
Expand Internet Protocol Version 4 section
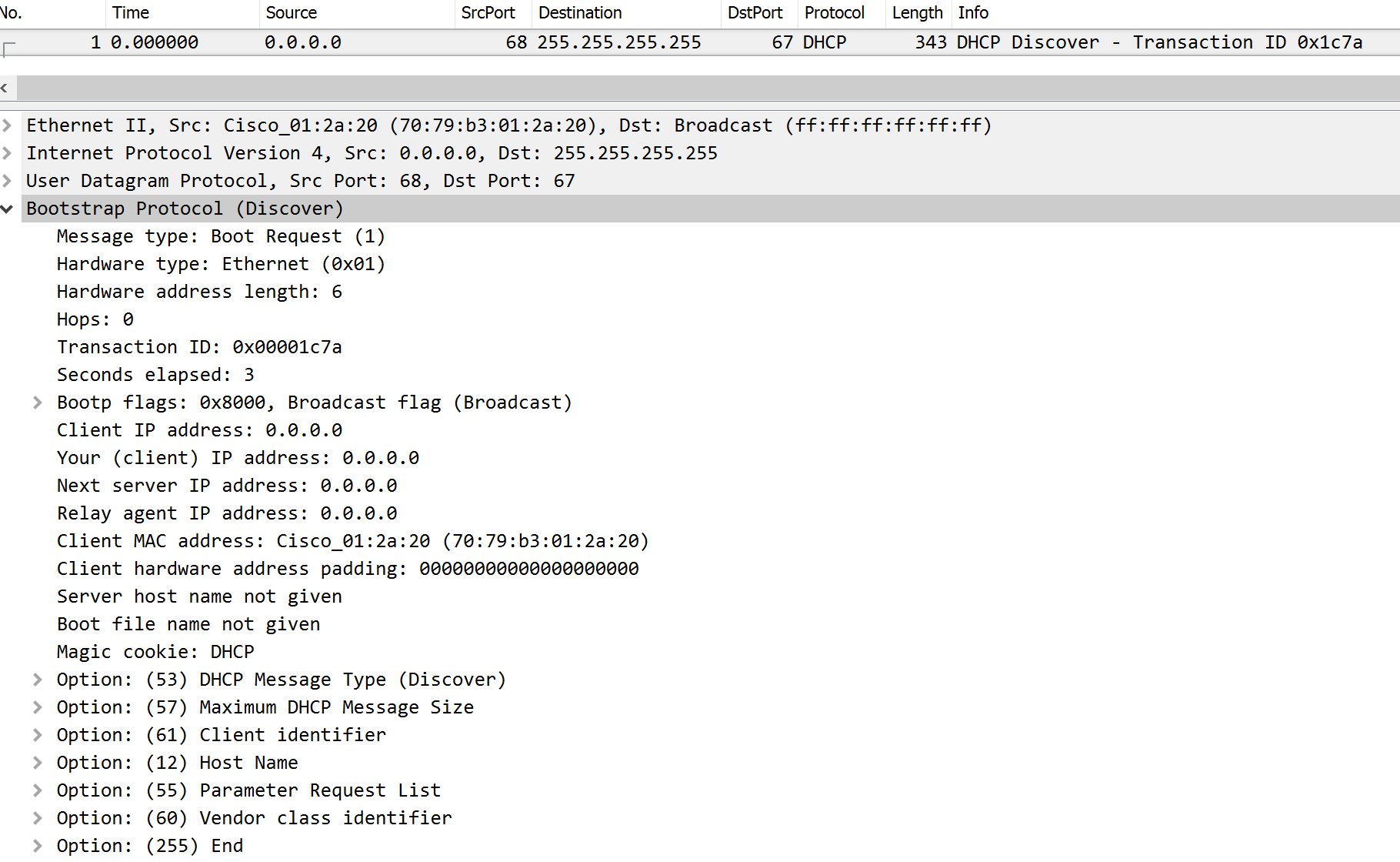pyautogui.click(x=7, y=152)
